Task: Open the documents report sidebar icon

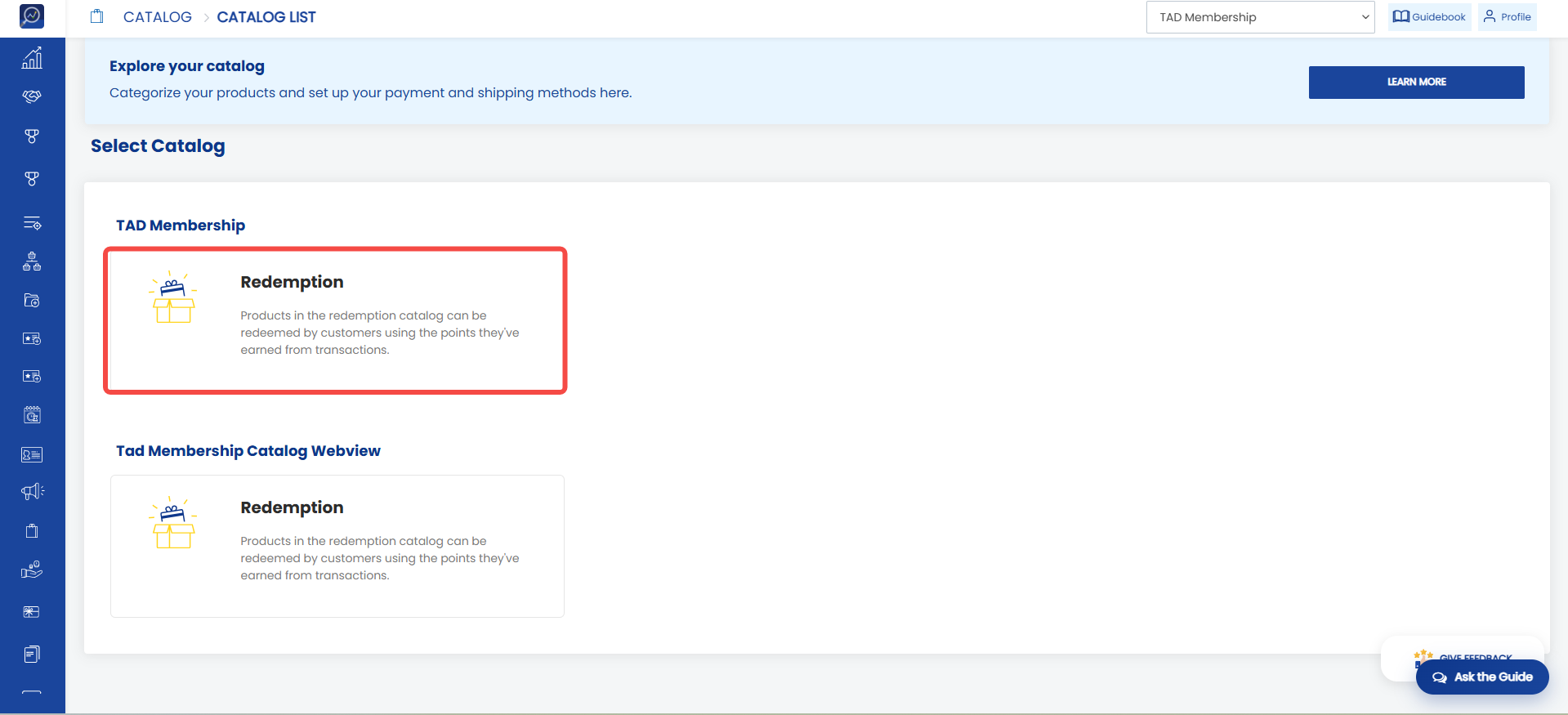Action: 32,654
